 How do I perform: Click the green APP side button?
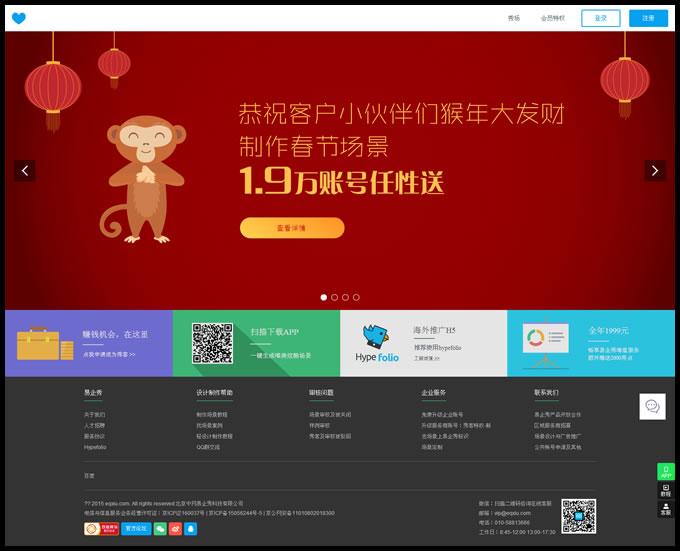[666, 472]
